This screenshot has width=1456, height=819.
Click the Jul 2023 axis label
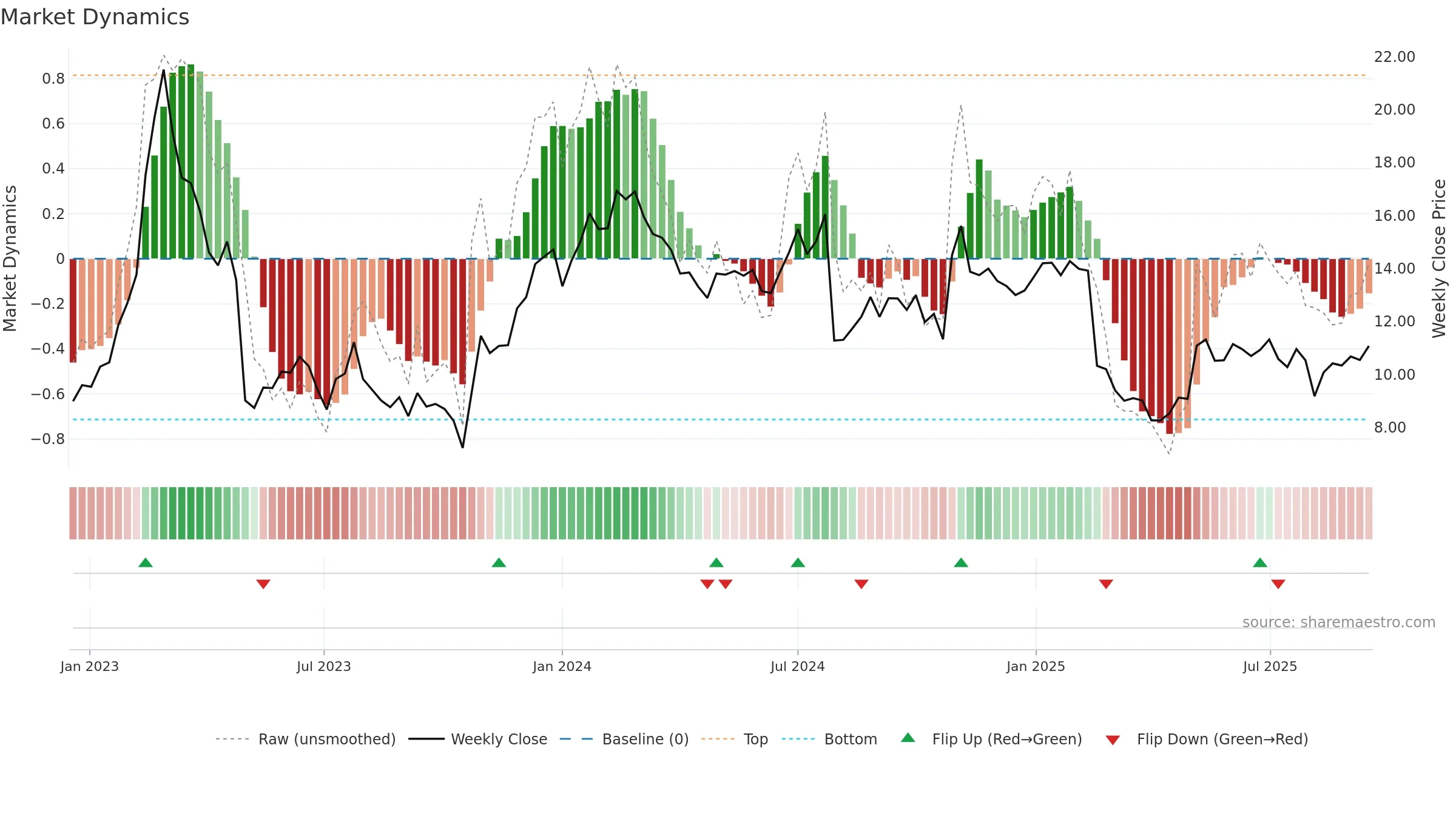(324, 666)
